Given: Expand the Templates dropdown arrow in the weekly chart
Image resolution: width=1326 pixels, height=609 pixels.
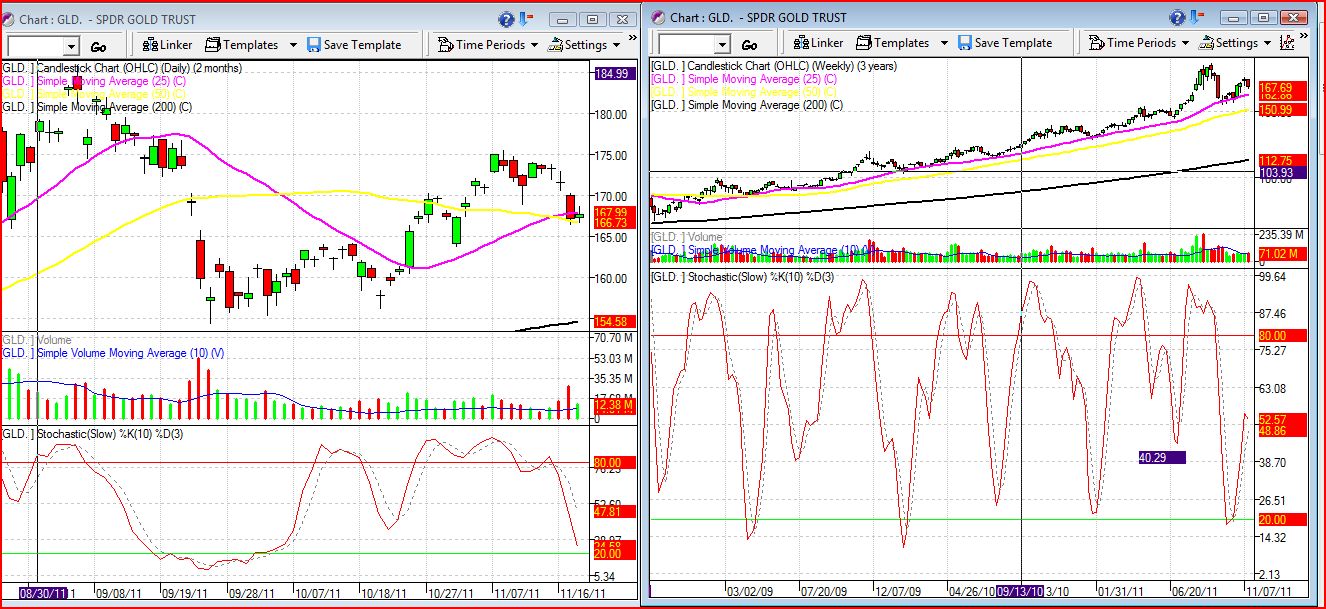Looking at the screenshot, I should (944, 43).
